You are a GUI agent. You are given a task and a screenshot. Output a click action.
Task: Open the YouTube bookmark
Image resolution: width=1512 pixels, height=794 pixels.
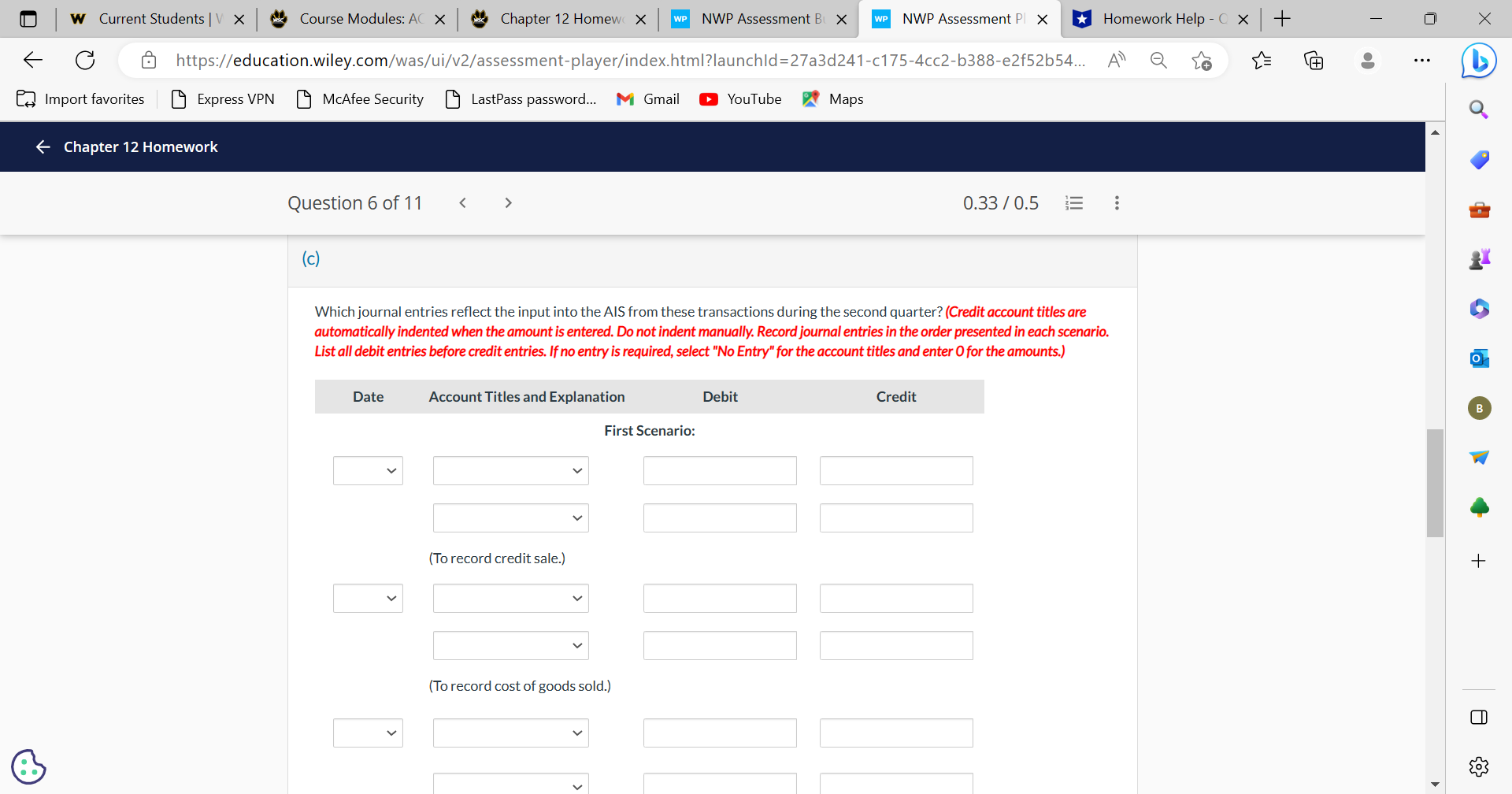tap(741, 99)
